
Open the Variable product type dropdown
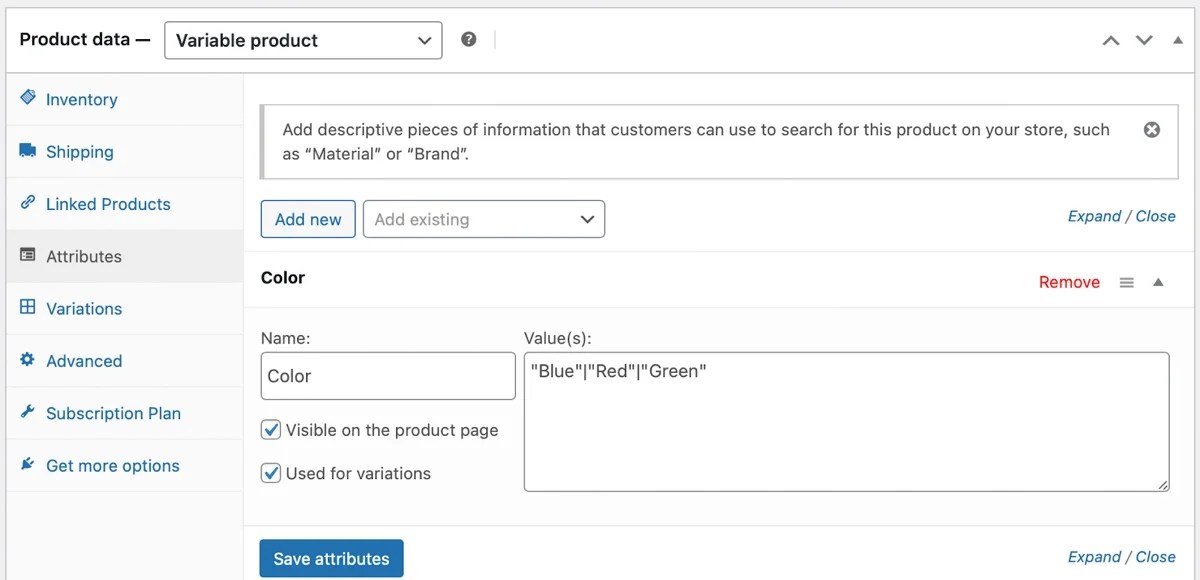pyautogui.click(x=303, y=40)
